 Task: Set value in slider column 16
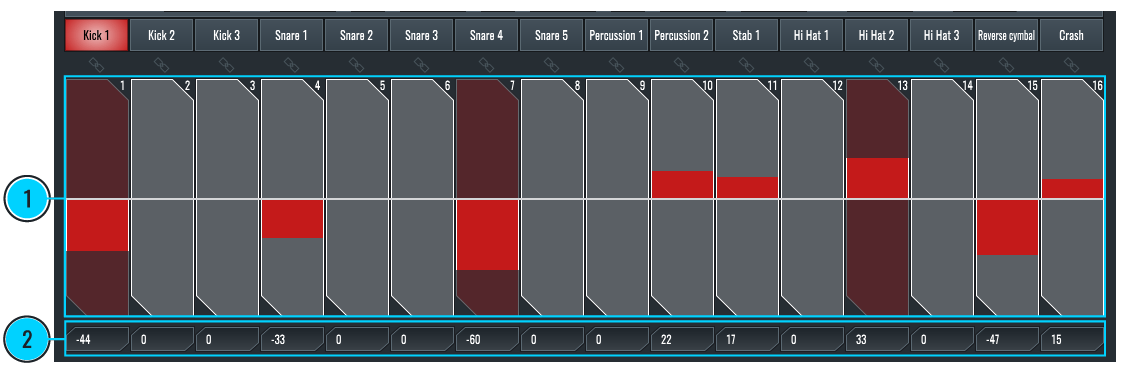[x=1072, y=197]
